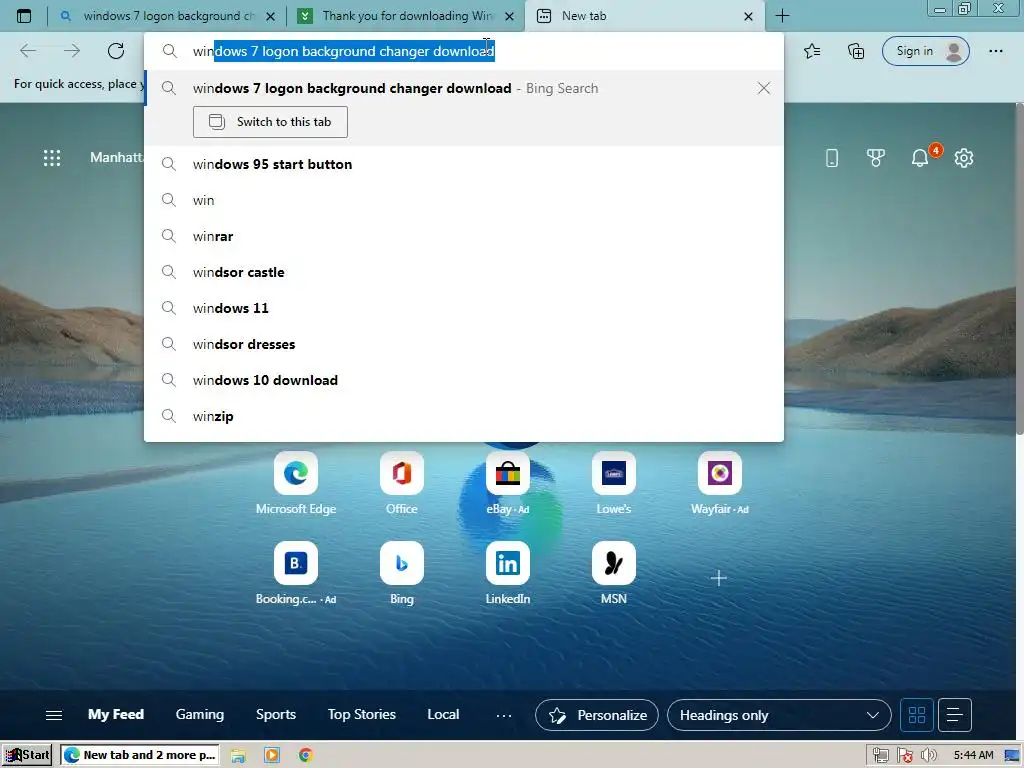Click the page vertical scrollbar
1024x768 pixels.
pos(1019,269)
